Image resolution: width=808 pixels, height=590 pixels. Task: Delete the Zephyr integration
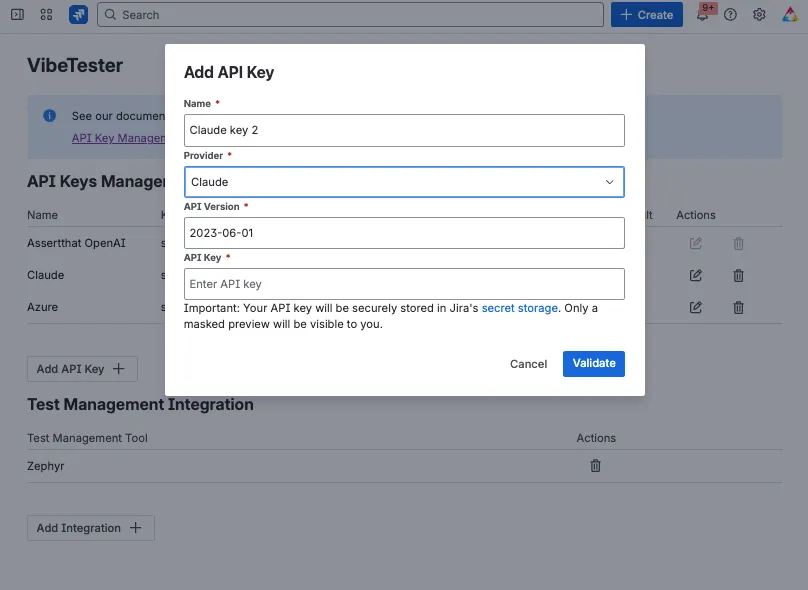click(595, 466)
